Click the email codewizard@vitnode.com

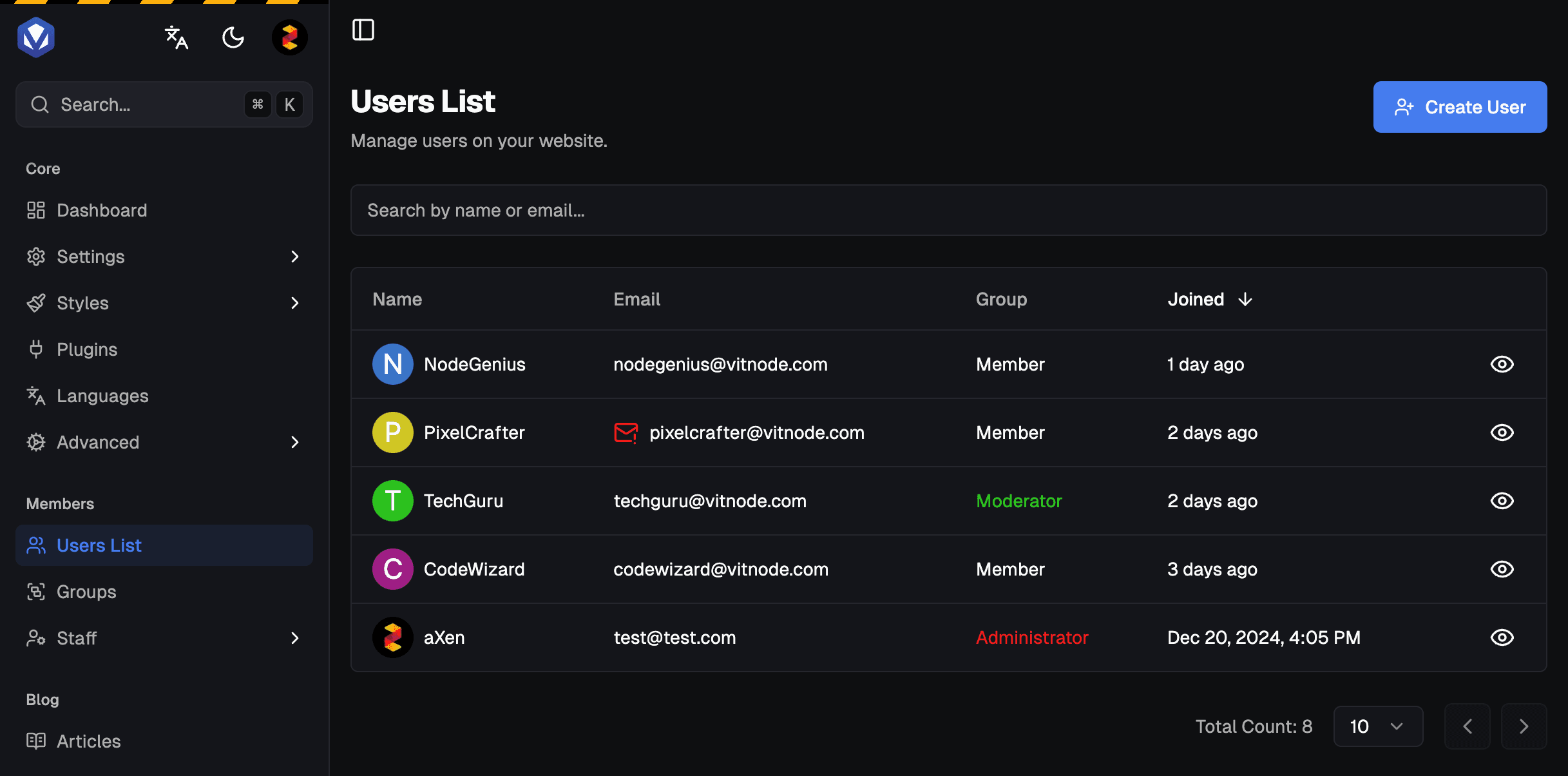click(x=721, y=569)
